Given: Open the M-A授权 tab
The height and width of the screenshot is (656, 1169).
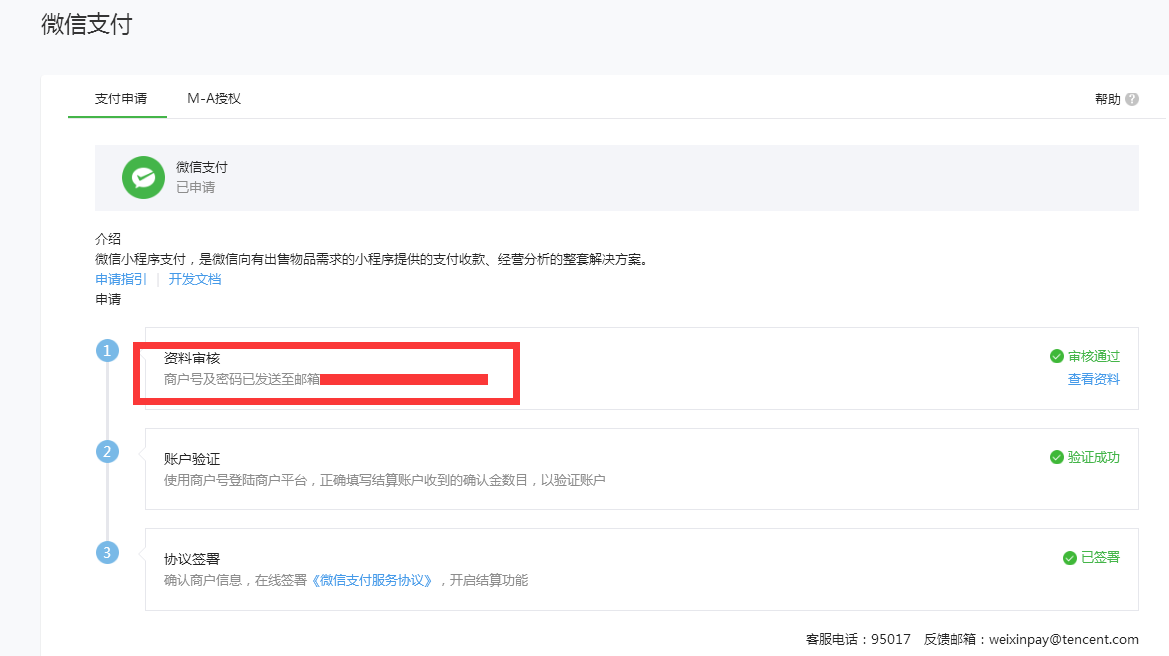Looking at the screenshot, I should [214, 99].
